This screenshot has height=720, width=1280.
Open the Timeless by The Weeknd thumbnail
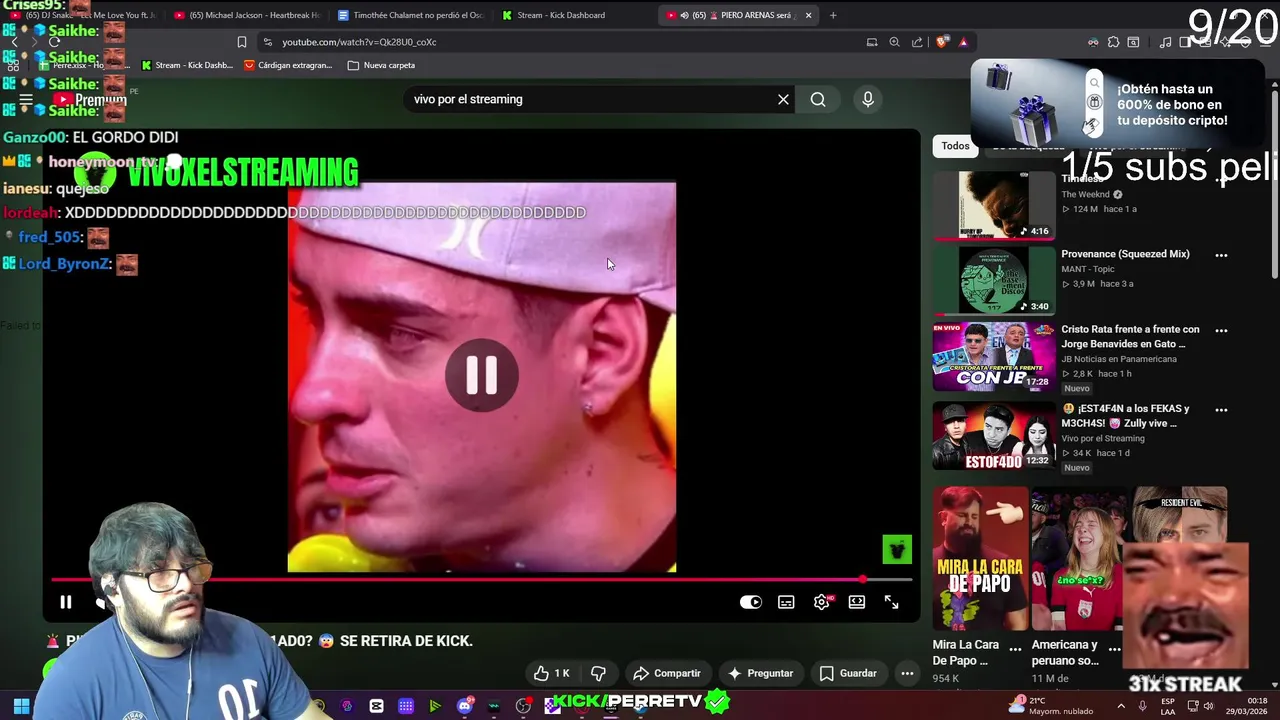coord(993,205)
